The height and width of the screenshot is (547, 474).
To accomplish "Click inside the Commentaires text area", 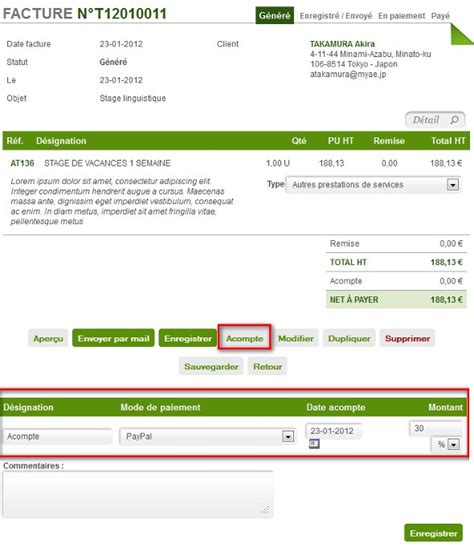I will click(x=138, y=494).
